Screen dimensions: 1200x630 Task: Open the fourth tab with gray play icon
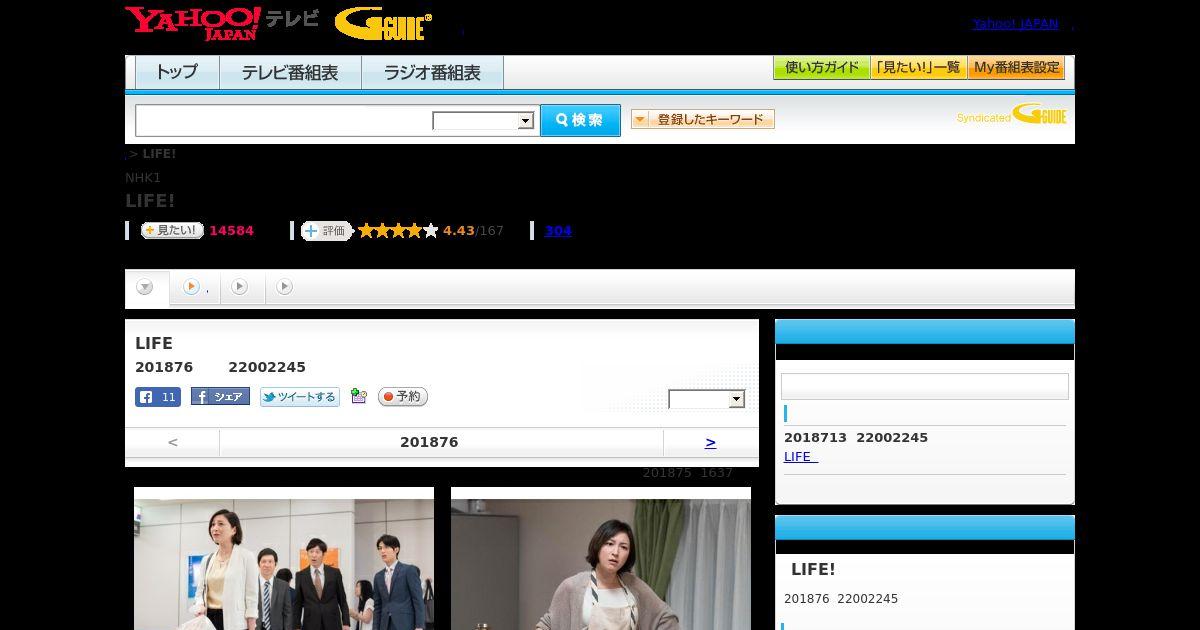tap(284, 287)
